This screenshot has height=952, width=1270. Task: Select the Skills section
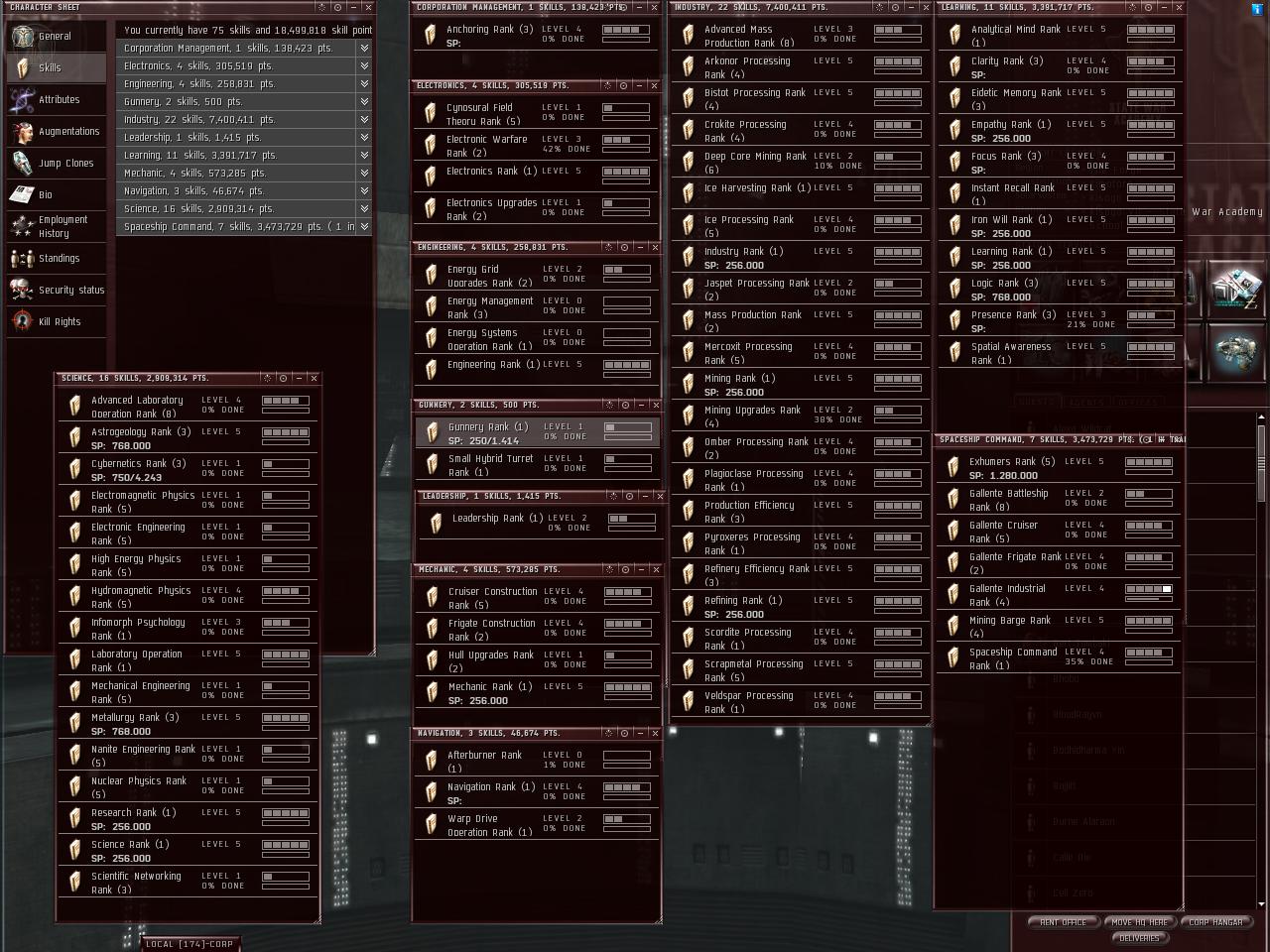tap(56, 67)
